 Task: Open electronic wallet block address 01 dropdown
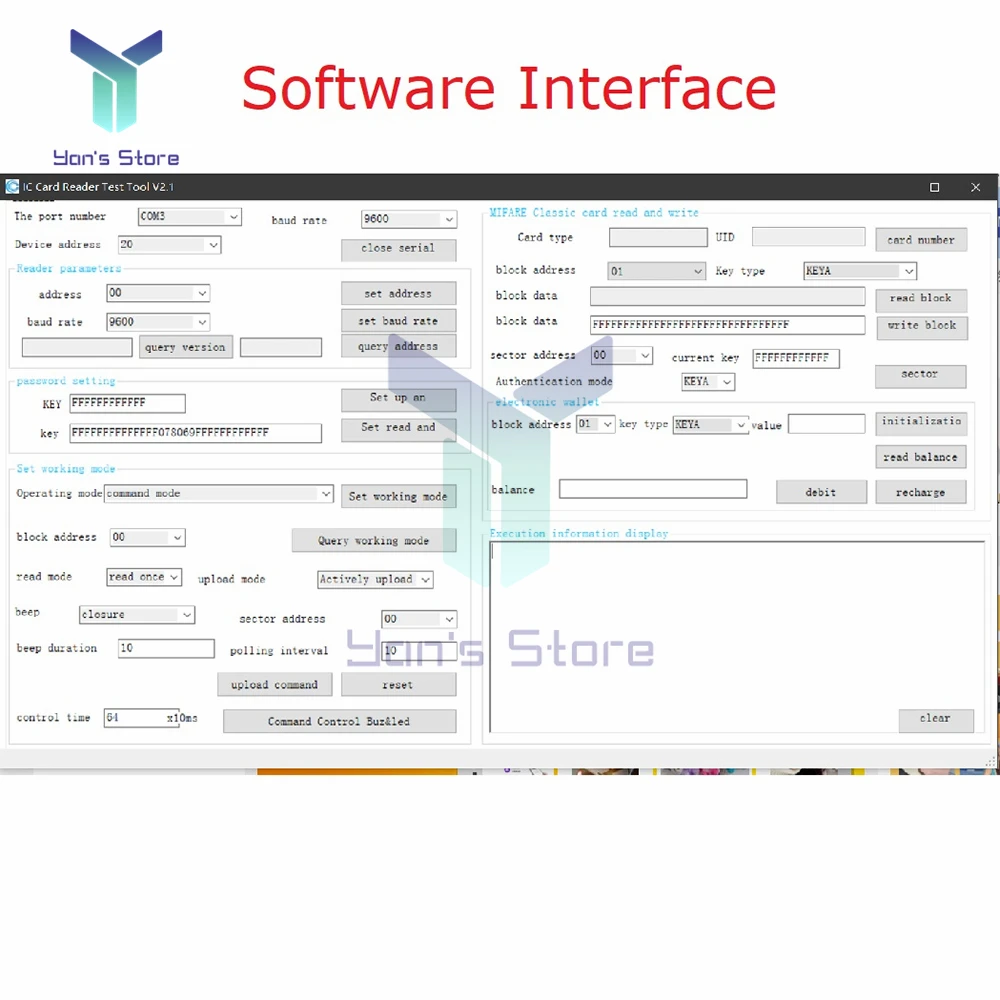click(596, 424)
